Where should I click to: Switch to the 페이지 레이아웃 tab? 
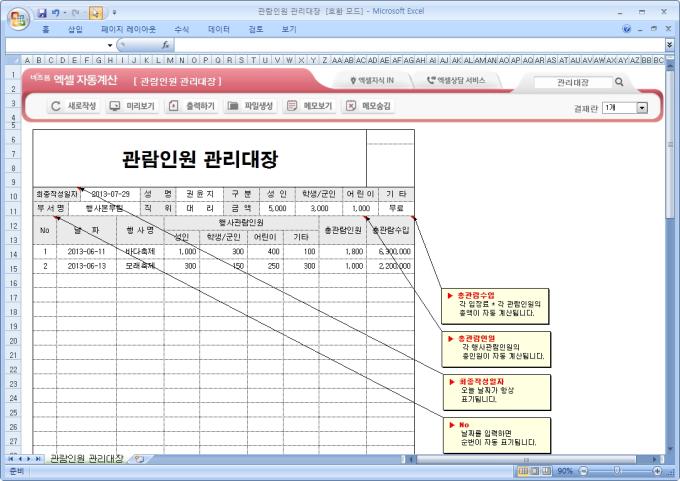click(x=128, y=29)
